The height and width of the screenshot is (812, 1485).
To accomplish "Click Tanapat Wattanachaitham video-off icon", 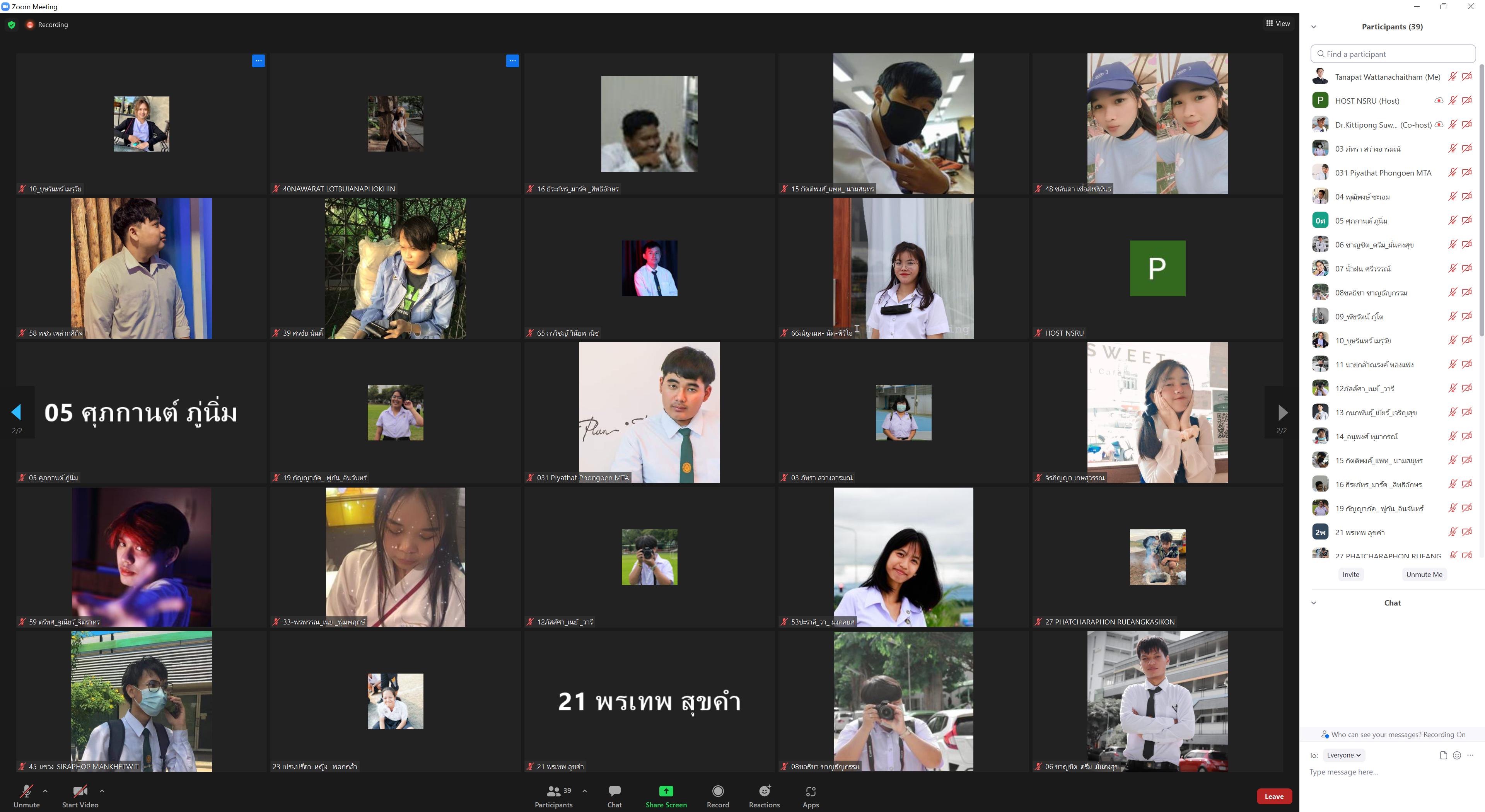I will pyautogui.click(x=1467, y=77).
